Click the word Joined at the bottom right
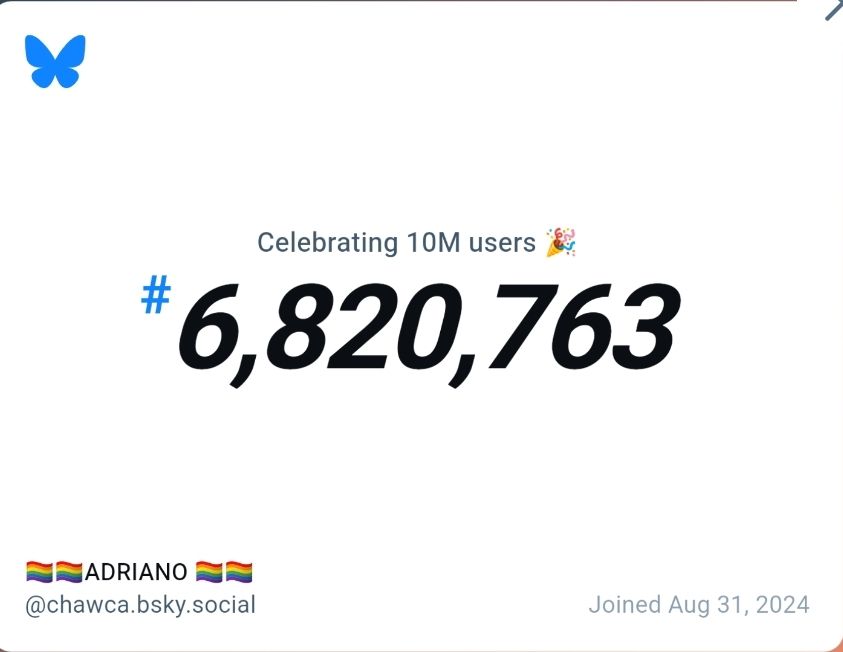Screen dimensions: 843x652 (625, 605)
